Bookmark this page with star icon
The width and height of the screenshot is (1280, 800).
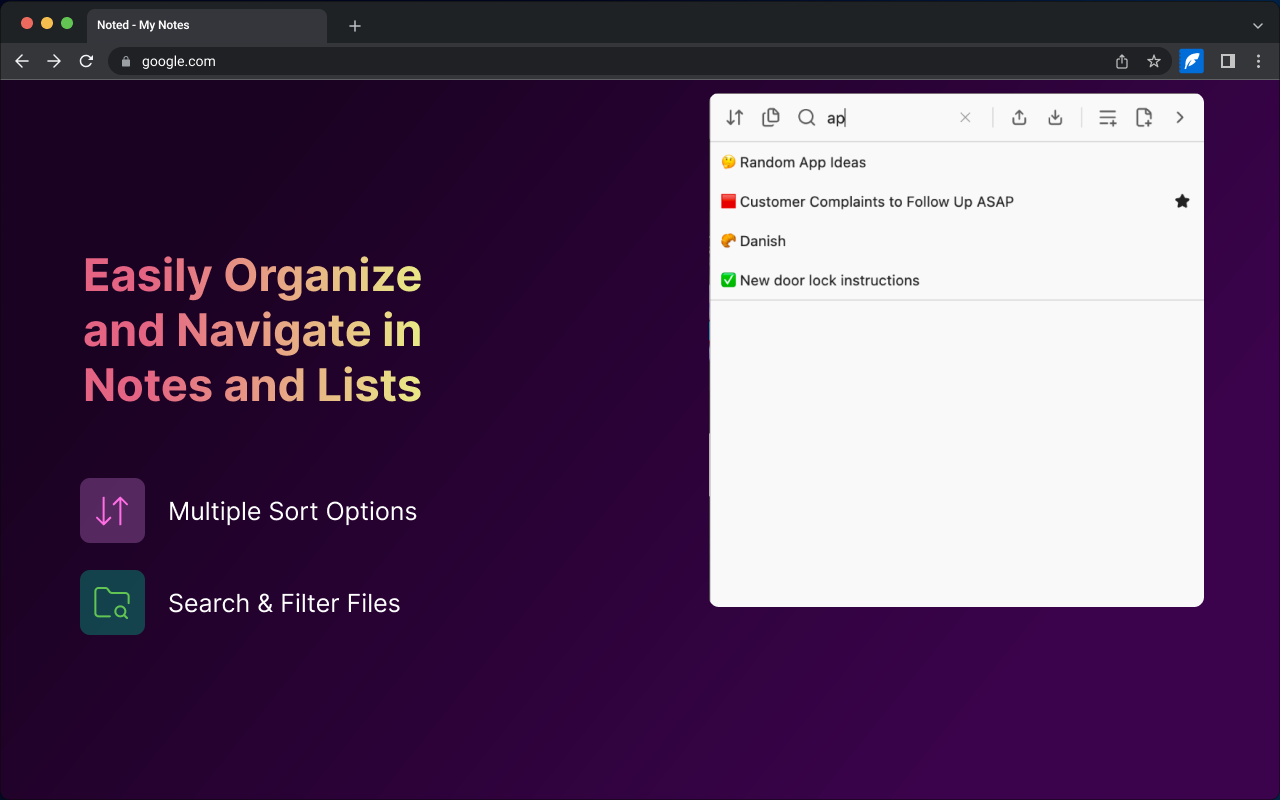tap(1154, 61)
